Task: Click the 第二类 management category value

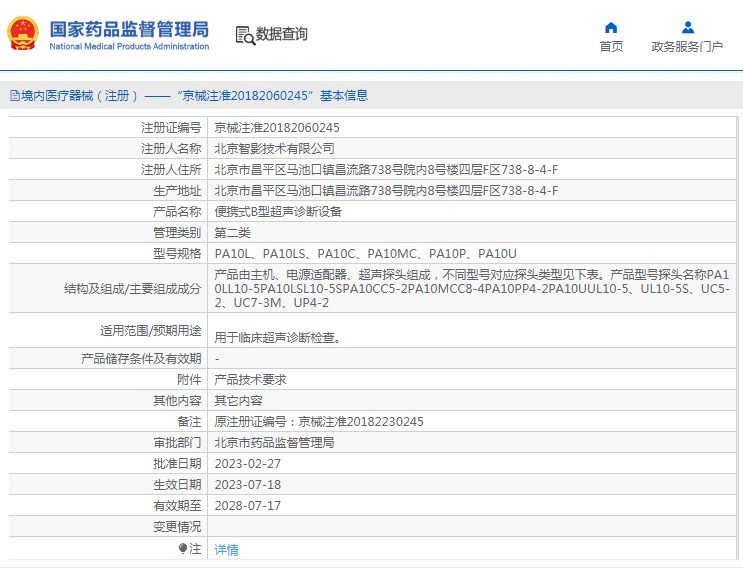Action: (232, 233)
